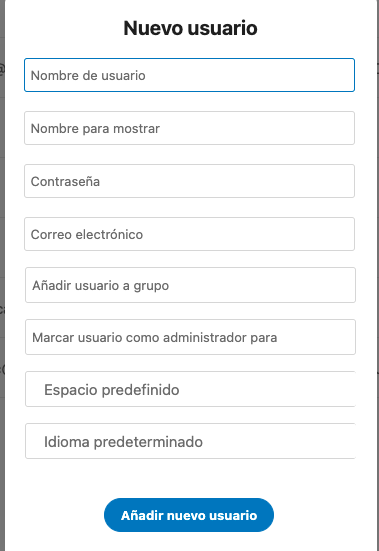Place cursor in the username text box

point(189,75)
